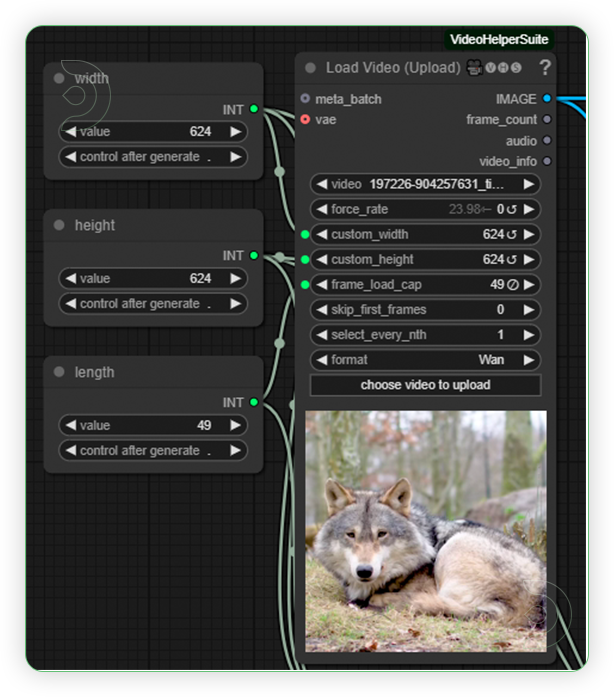Reset custom_width using its reset icon

(512, 234)
